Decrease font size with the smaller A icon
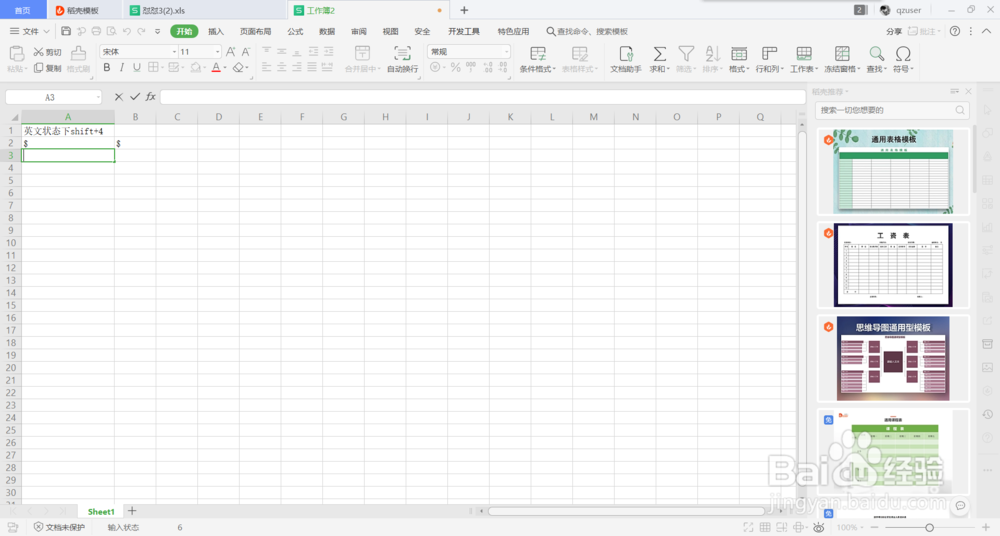This screenshot has height=536, width=1000. [x=246, y=52]
